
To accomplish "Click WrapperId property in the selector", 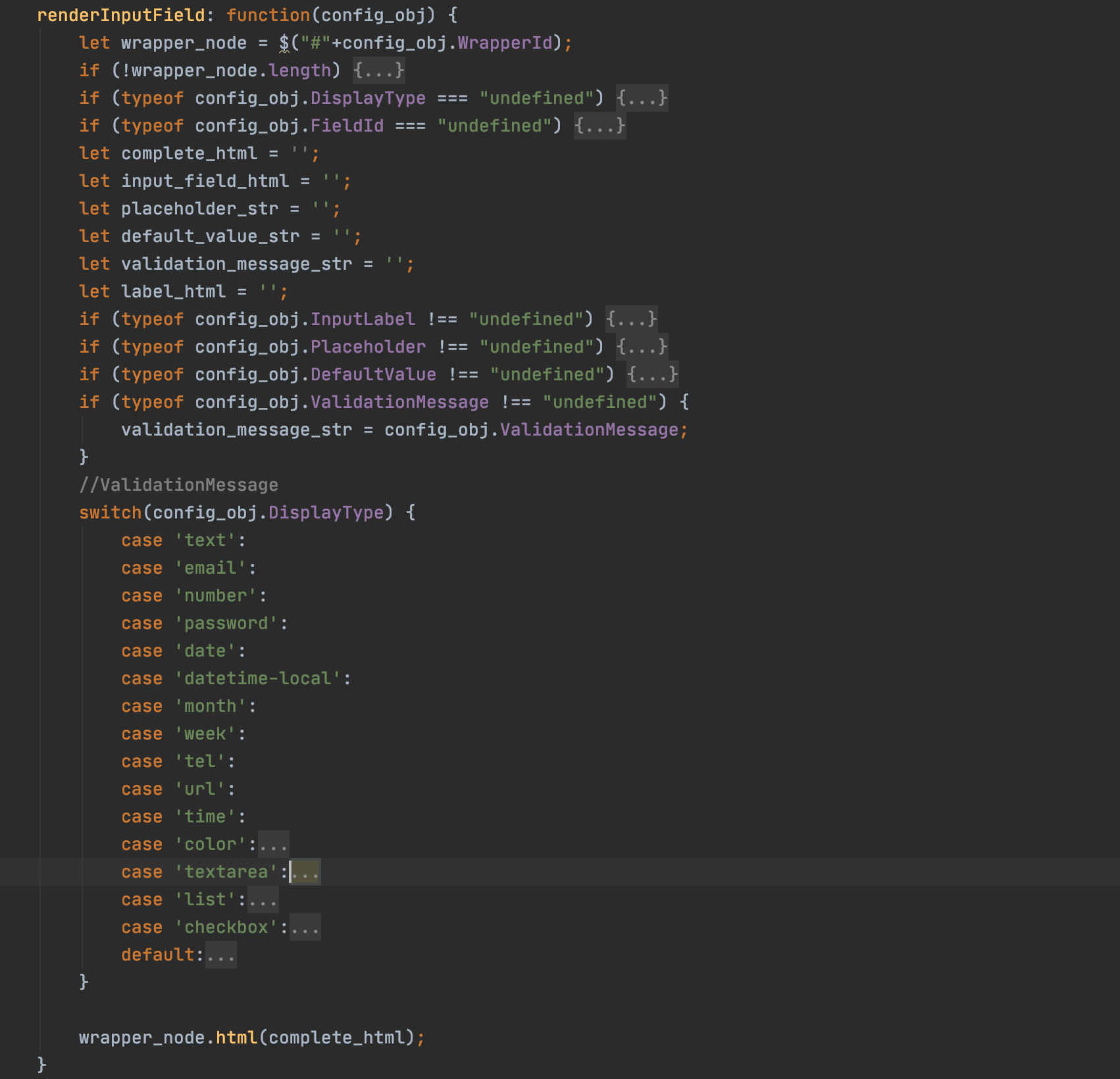I will tap(505, 43).
